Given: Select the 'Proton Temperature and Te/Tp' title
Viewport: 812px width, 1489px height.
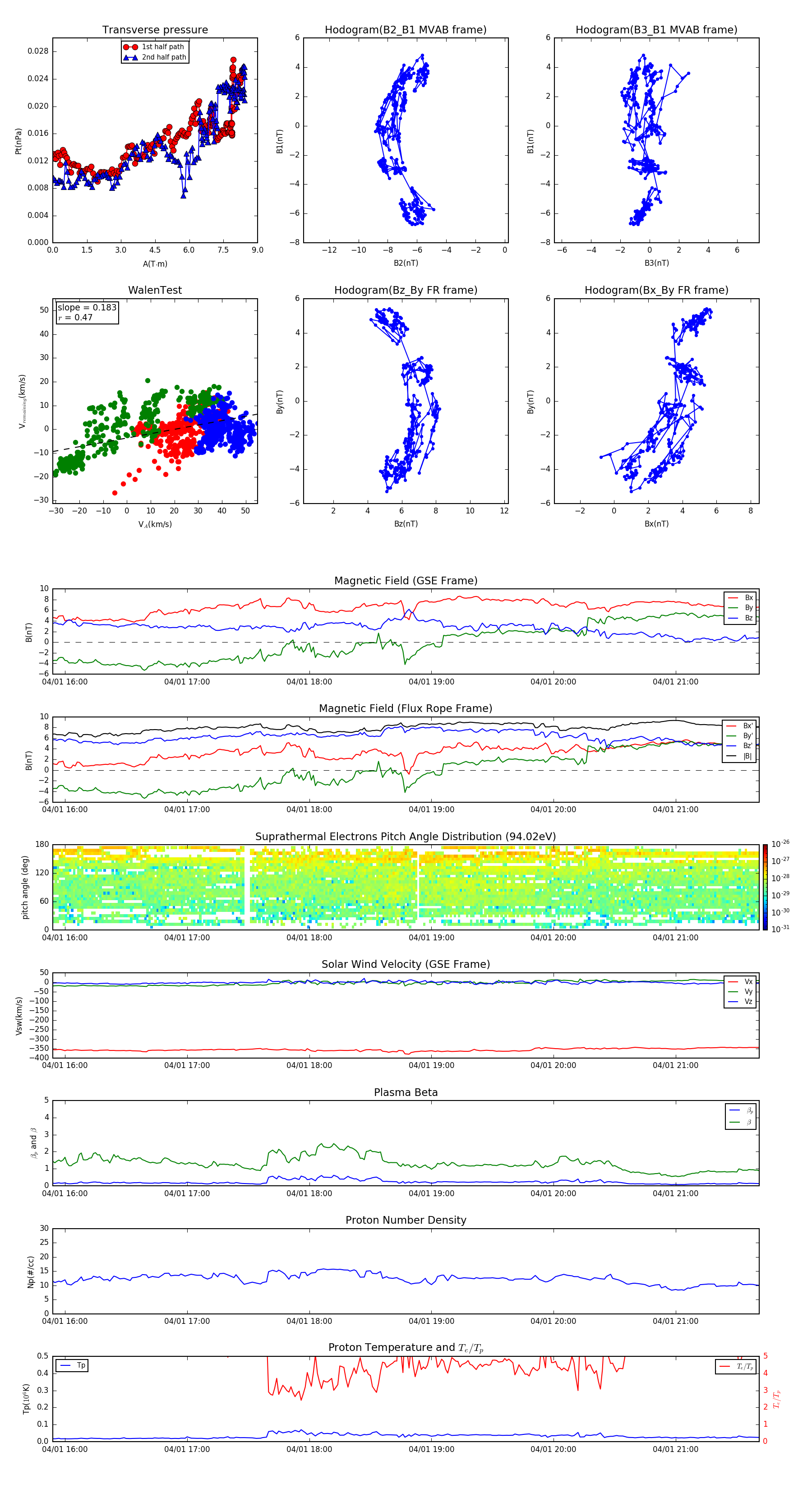Looking at the screenshot, I should coord(406,1348).
